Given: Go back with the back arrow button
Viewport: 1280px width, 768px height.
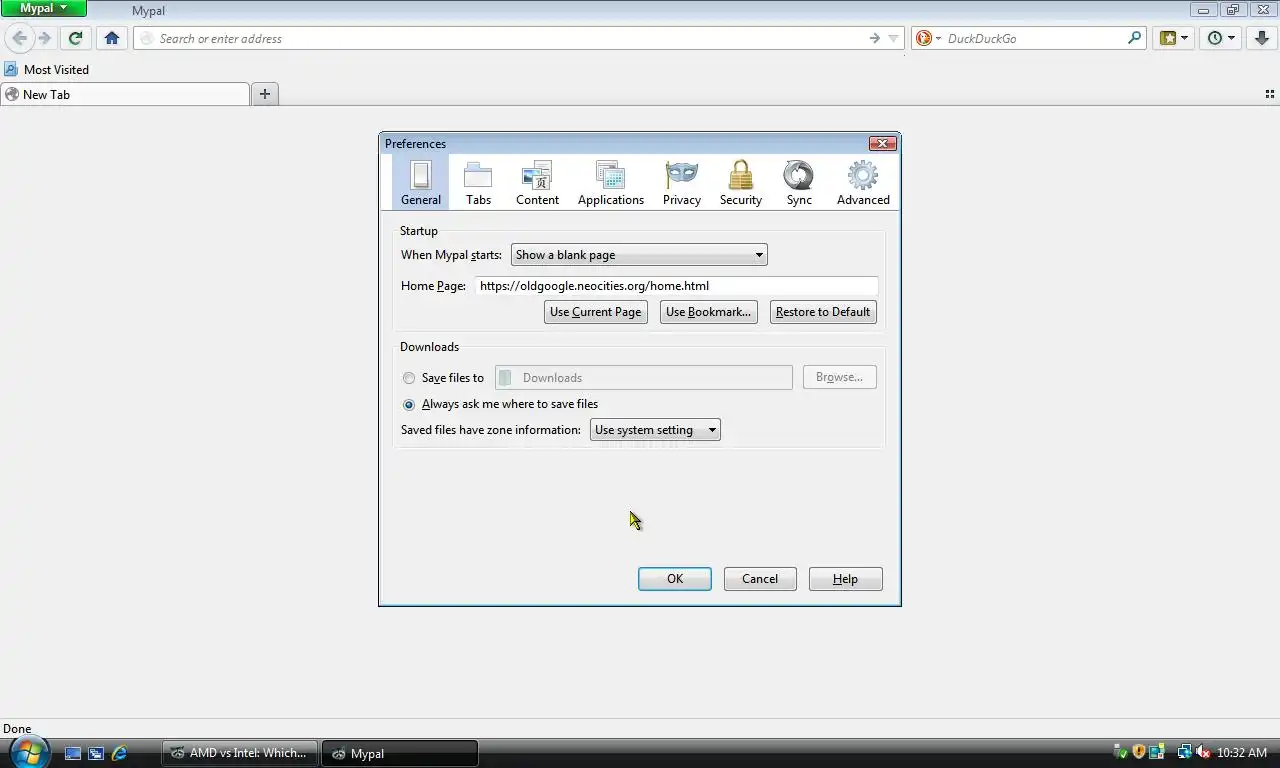Looking at the screenshot, I should point(20,38).
